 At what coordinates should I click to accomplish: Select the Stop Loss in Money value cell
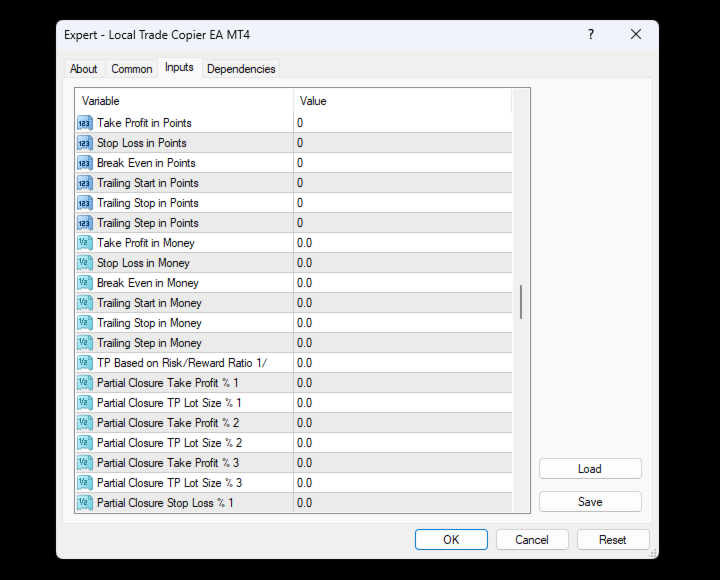(x=403, y=263)
